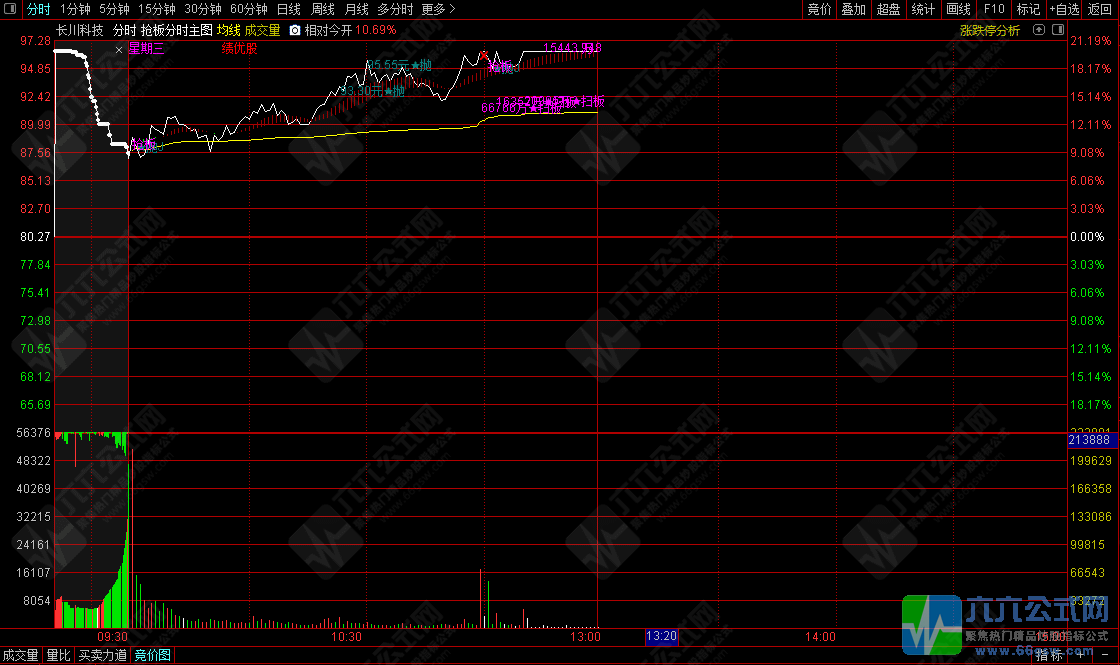Open the 标记 marker tool
The width and height of the screenshot is (1120, 665).
click(x=1028, y=9)
